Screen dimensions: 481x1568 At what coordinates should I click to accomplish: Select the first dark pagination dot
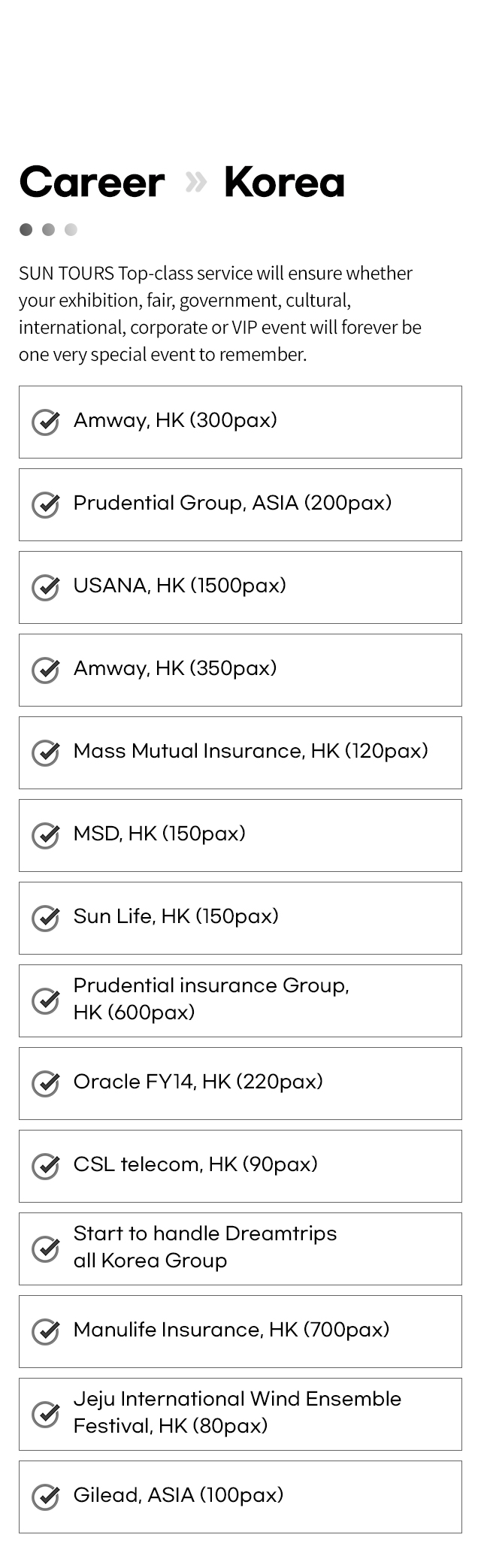point(26,229)
